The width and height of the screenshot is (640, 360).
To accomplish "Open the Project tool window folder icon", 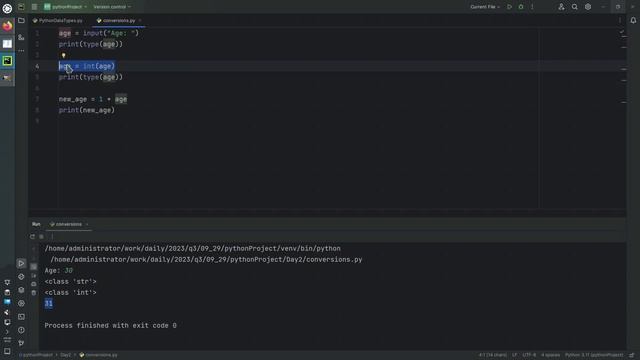I will 21,20.
